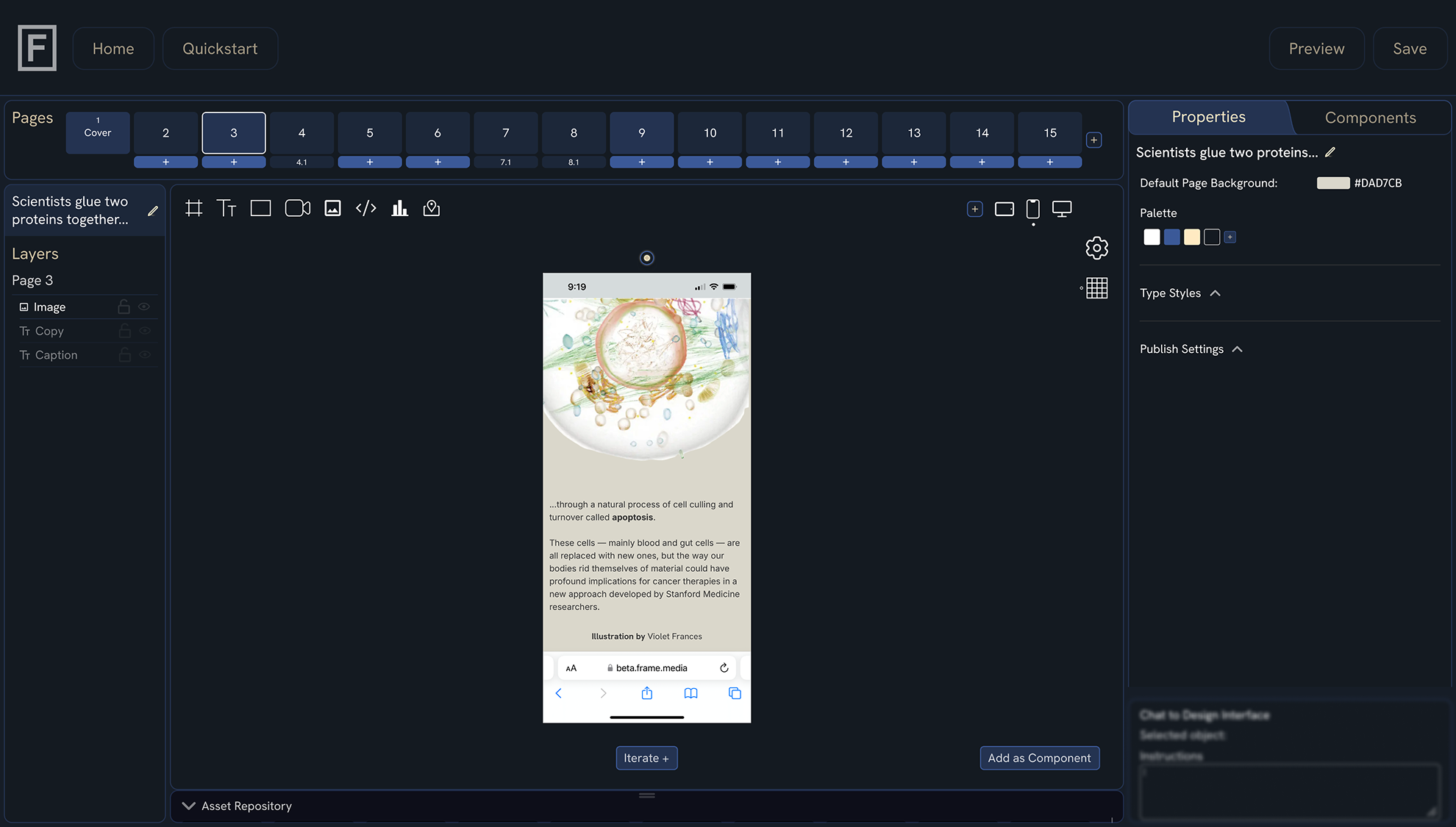Collapse the Type Styles section
The height and width of the screenshot is (827, 1456).
1216,293
